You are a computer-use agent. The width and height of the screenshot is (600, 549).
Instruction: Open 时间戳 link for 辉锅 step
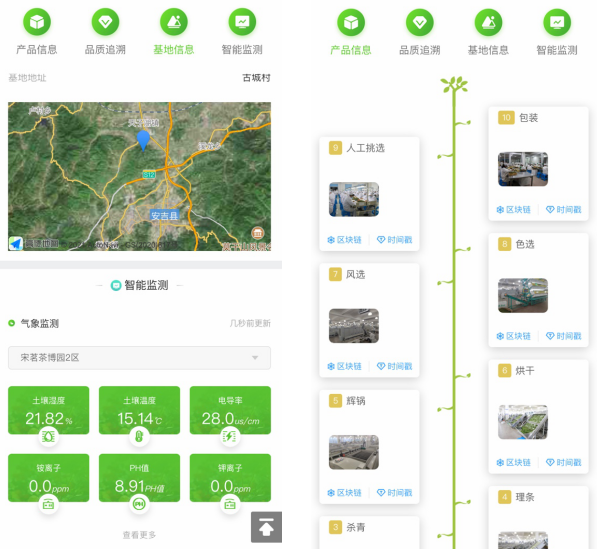[395, 493]
